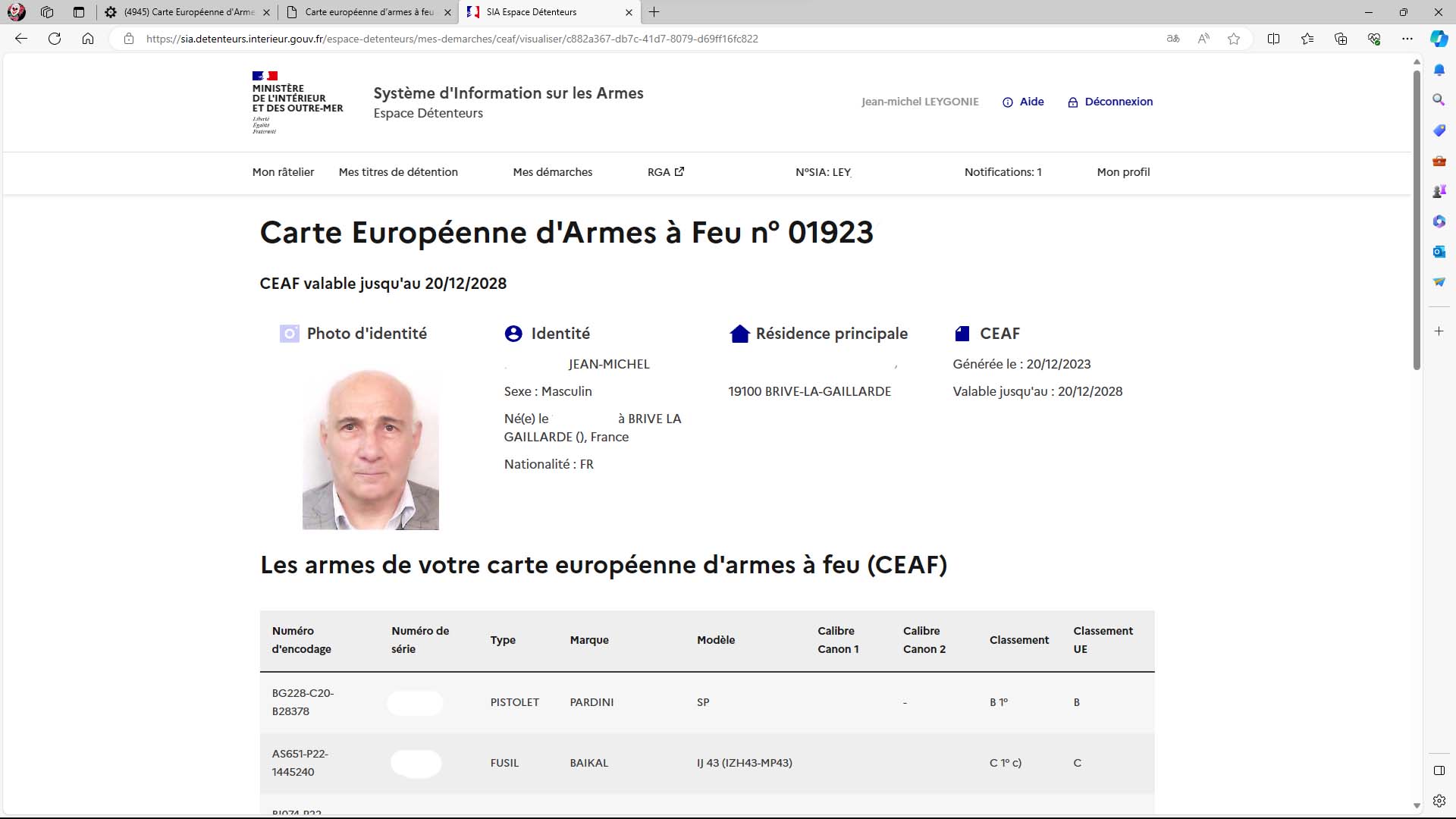The width and height of the screenshot is (1456, 819).
Task: Open sidebar settings gear
Action: point(1439,801)
